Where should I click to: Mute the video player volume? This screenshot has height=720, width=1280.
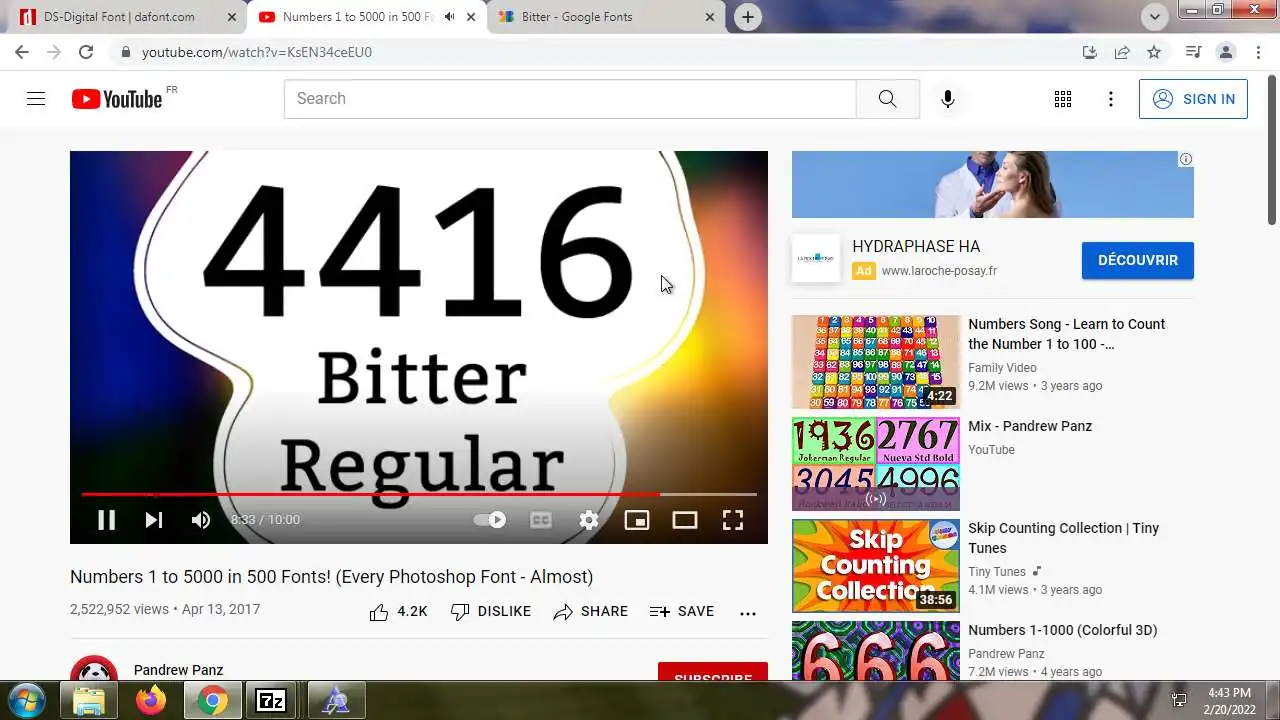point(201,520)
